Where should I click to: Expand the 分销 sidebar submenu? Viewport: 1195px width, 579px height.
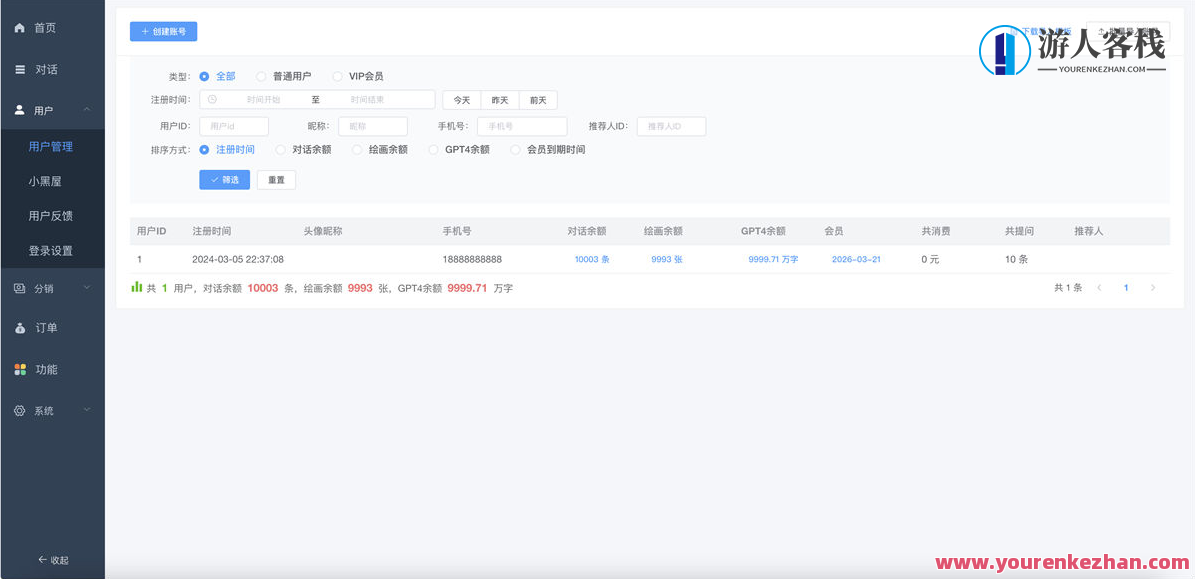point(87,288)
